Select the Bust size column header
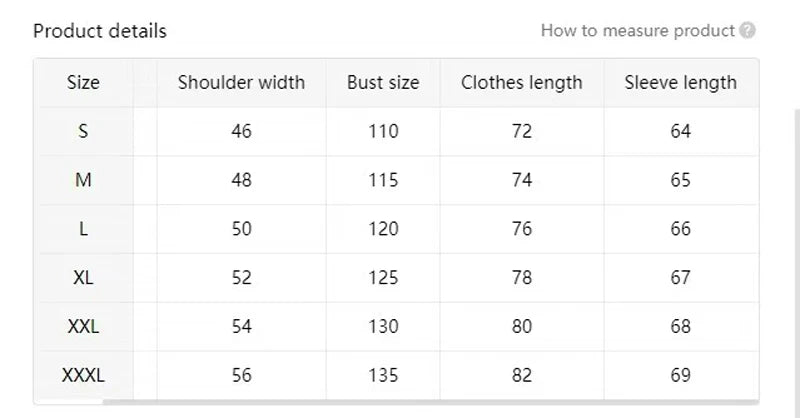Viewport: 800px width, 418px height. point(383,83)
